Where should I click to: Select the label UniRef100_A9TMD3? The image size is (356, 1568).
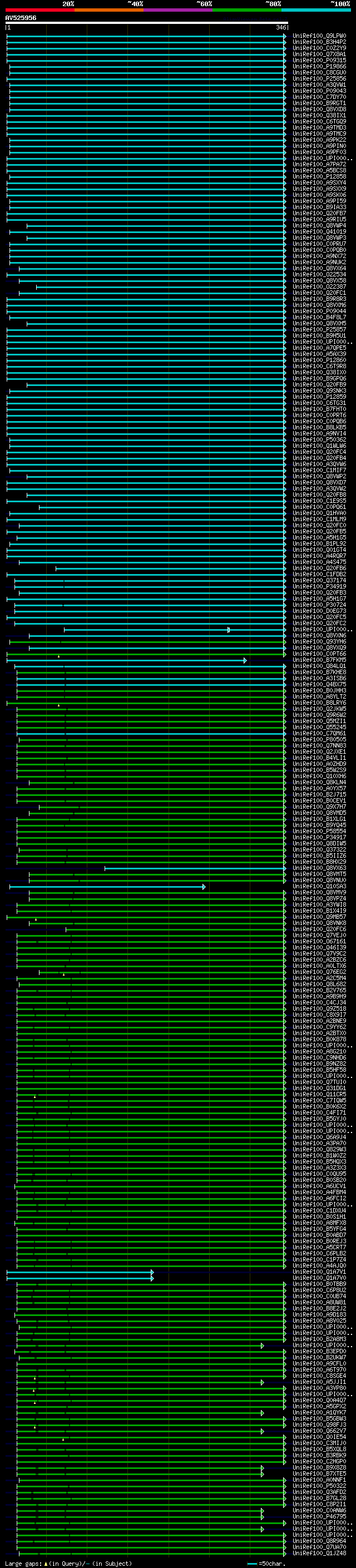pyautogui.click(x=319, y=128)
